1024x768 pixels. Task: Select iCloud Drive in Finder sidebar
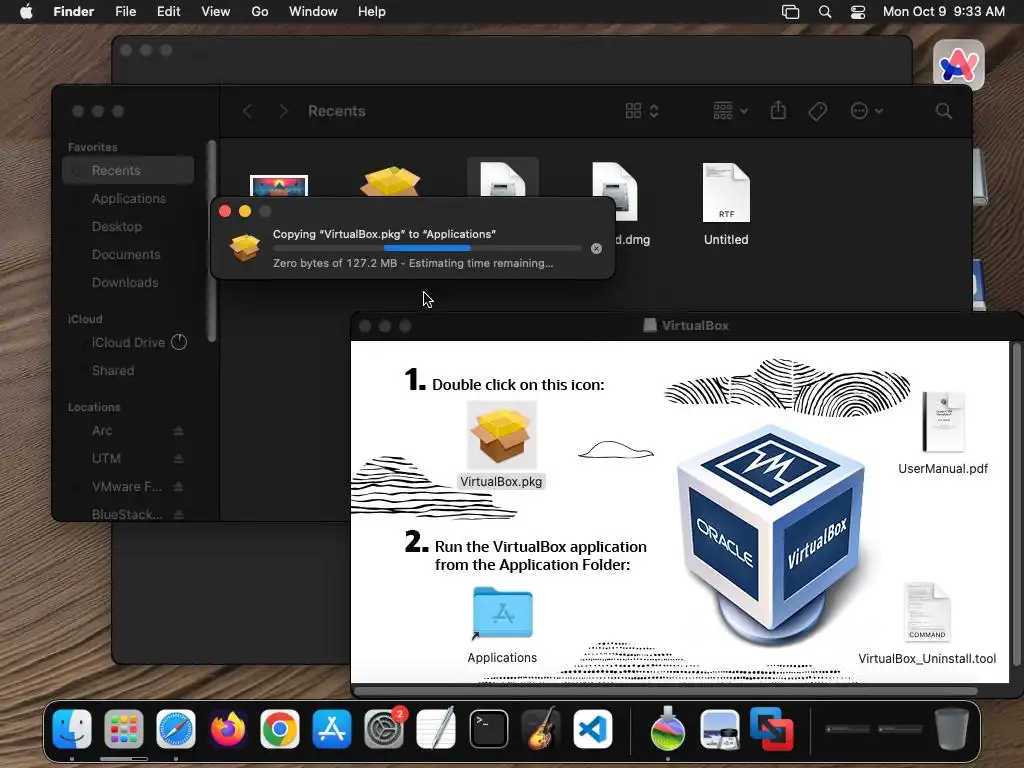click(128, 342)
